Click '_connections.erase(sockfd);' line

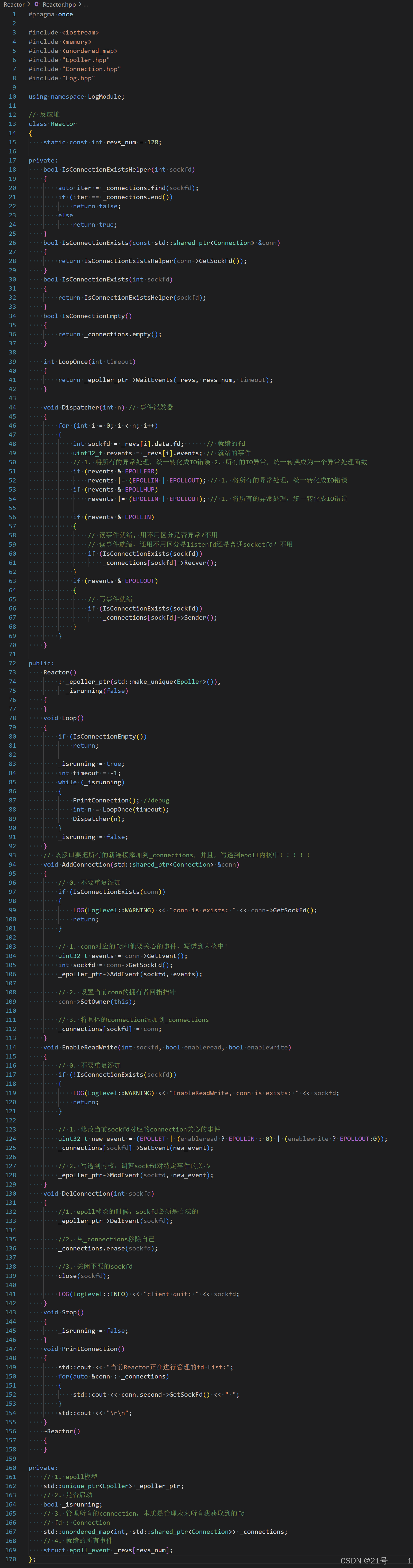108,1248
